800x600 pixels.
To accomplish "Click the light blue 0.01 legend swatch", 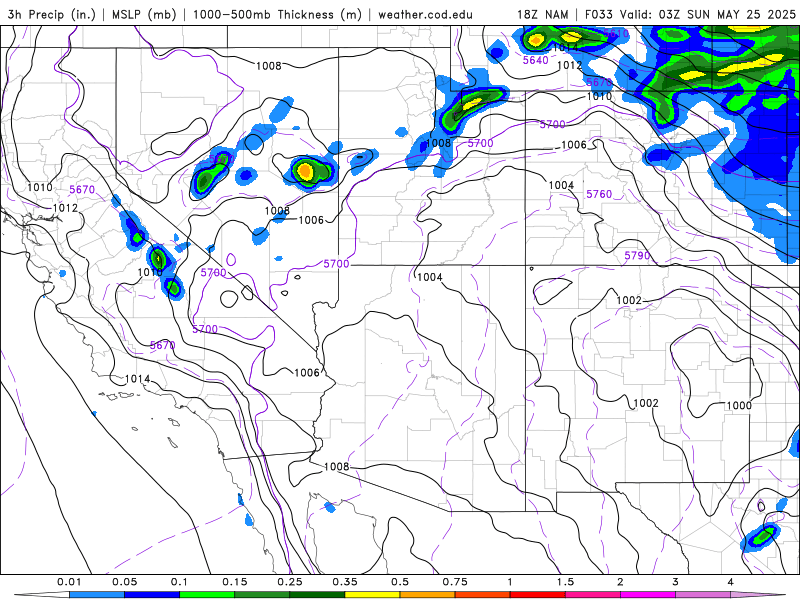I will click(x=97, y=595).
